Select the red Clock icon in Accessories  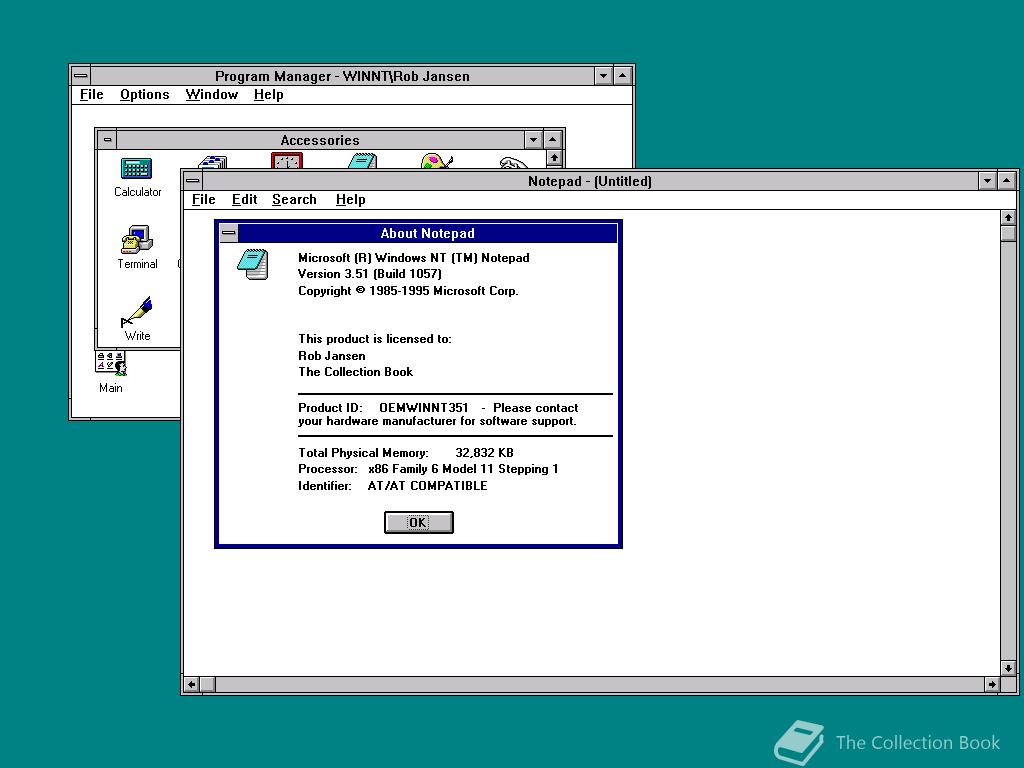coord(287,161)
